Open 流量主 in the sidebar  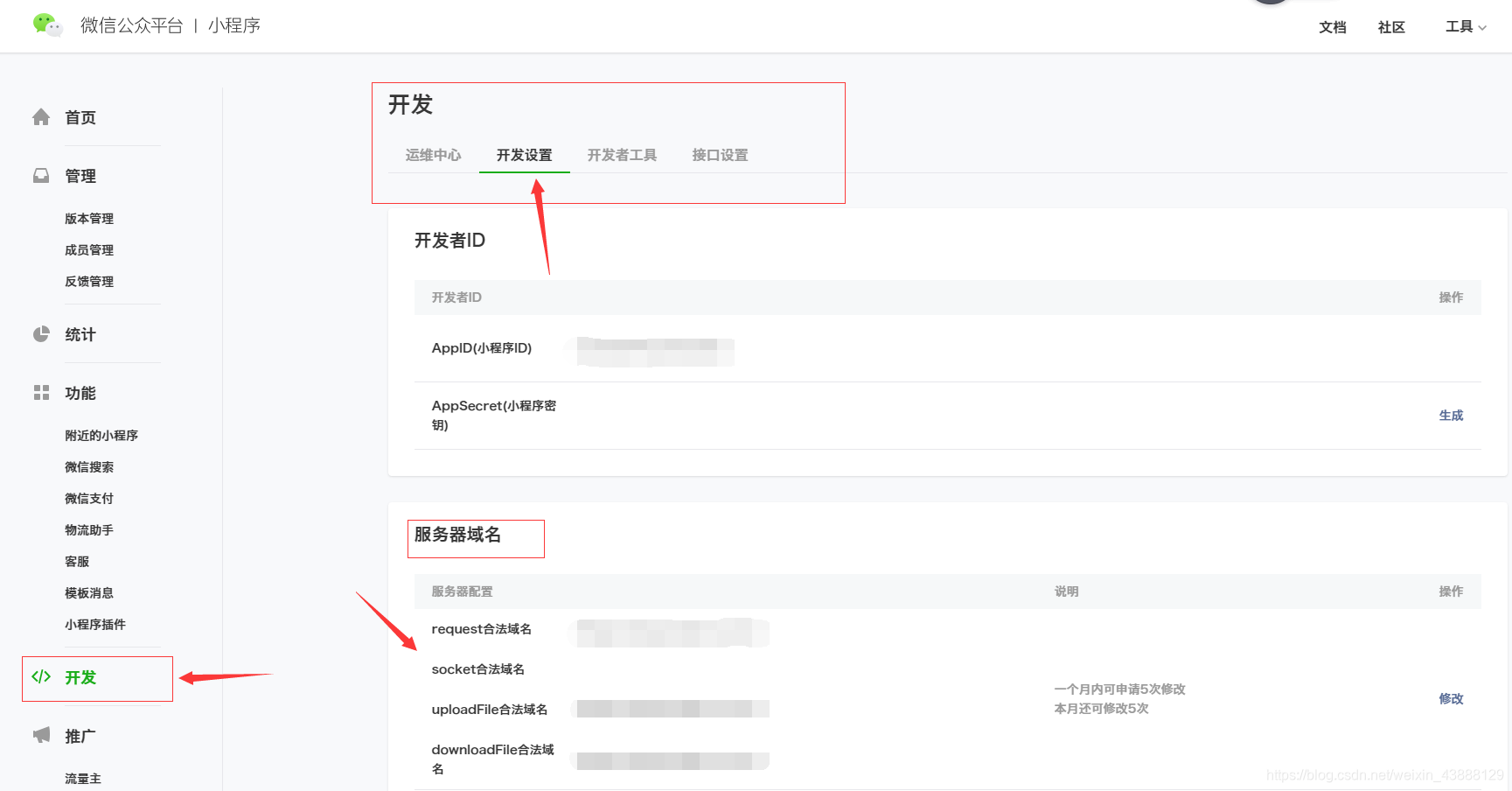tap(83, 779)
